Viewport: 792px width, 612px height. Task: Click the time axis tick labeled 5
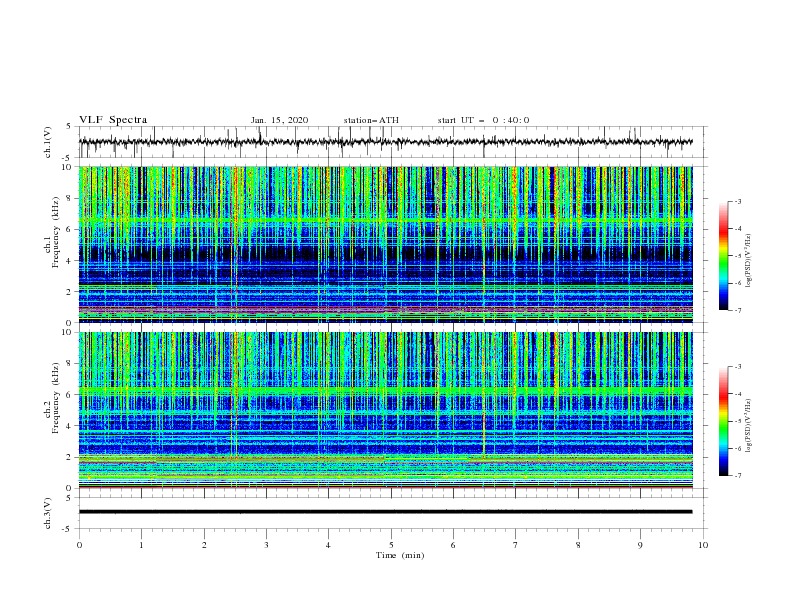tap(391, 545)
